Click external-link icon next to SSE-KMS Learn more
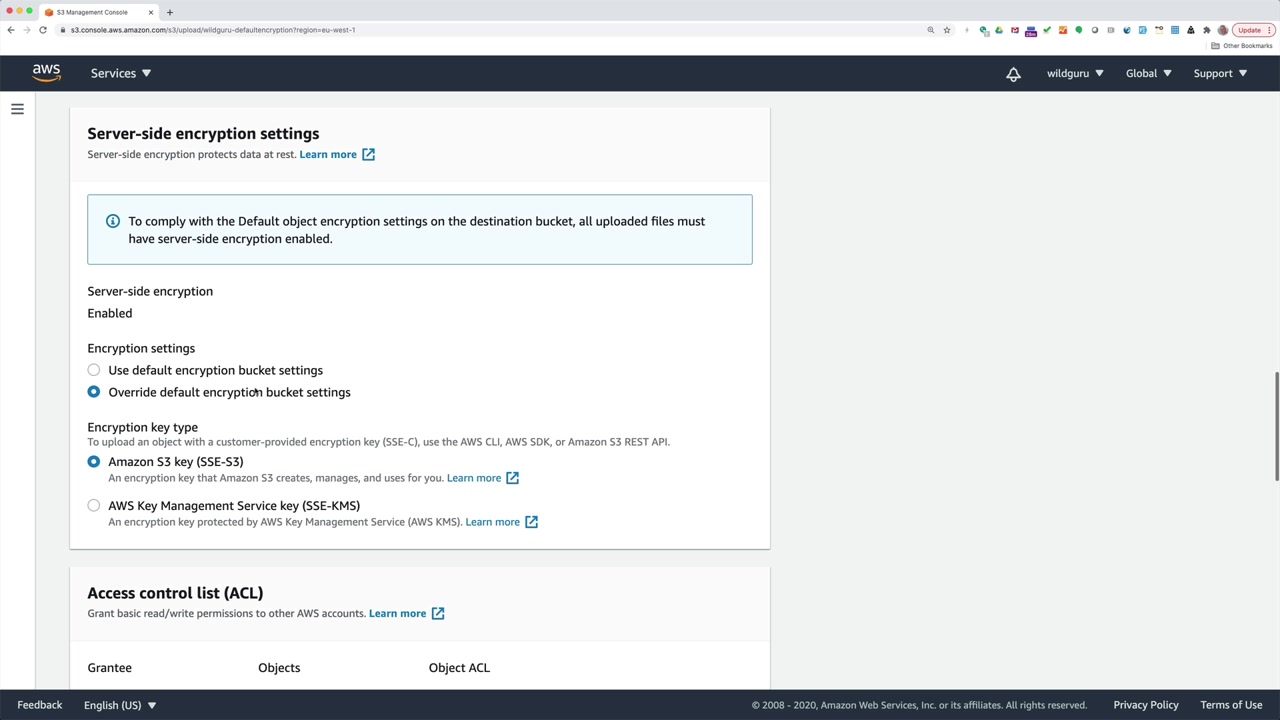The height and width of the screenshot is (720, 1280). tap(531, 522)
